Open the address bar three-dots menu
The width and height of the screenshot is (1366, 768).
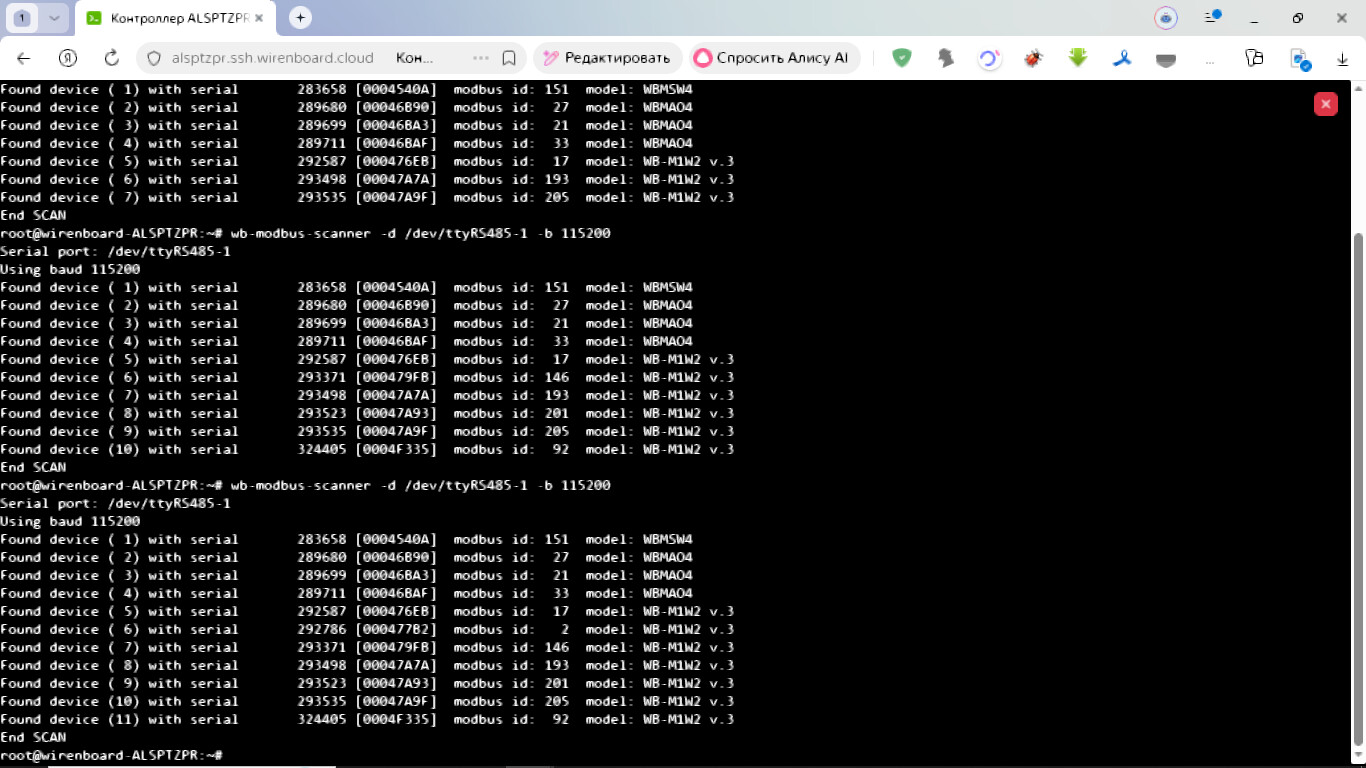click(x=480, y=58)
